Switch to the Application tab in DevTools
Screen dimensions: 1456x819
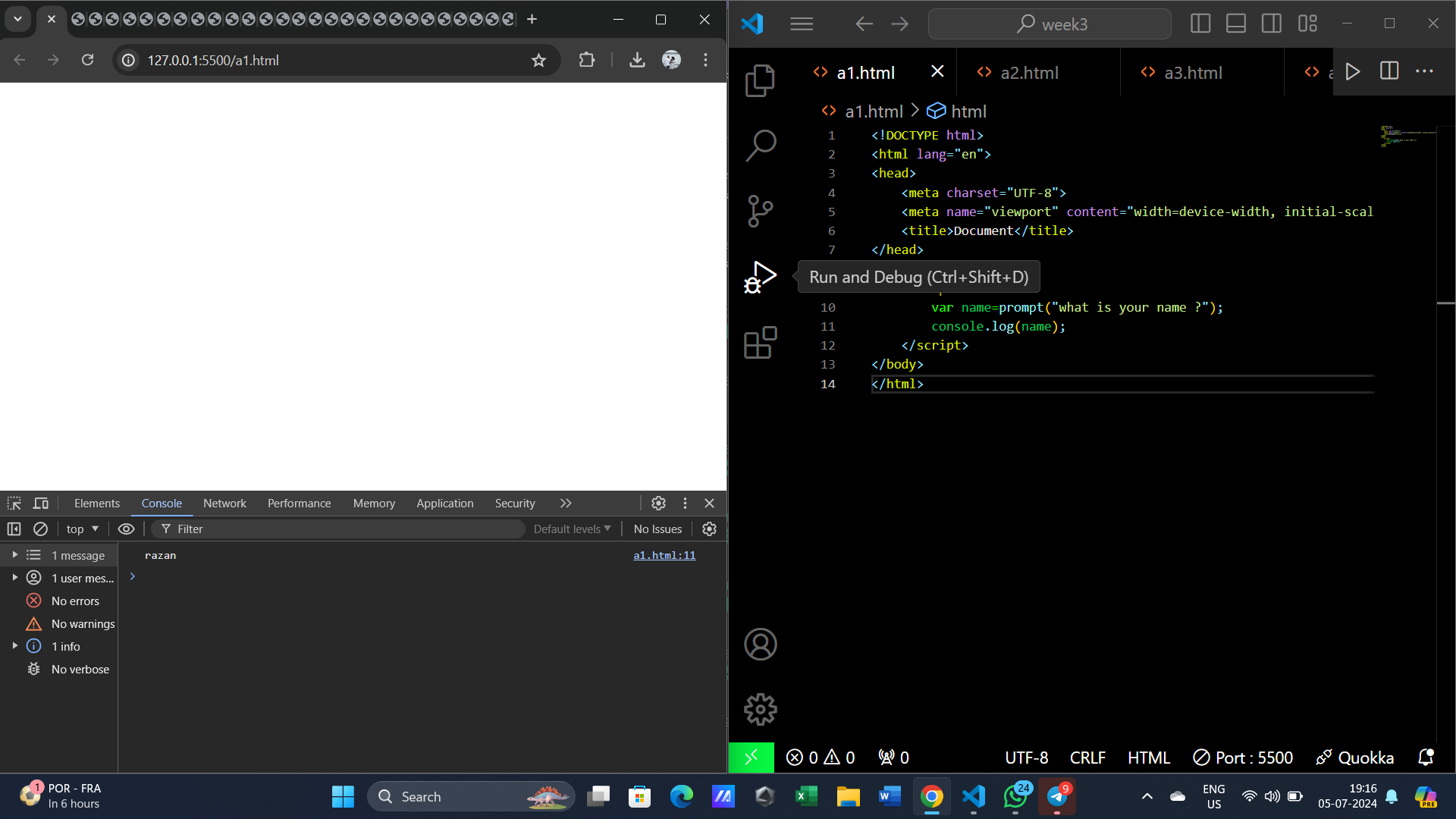(444, 504)
